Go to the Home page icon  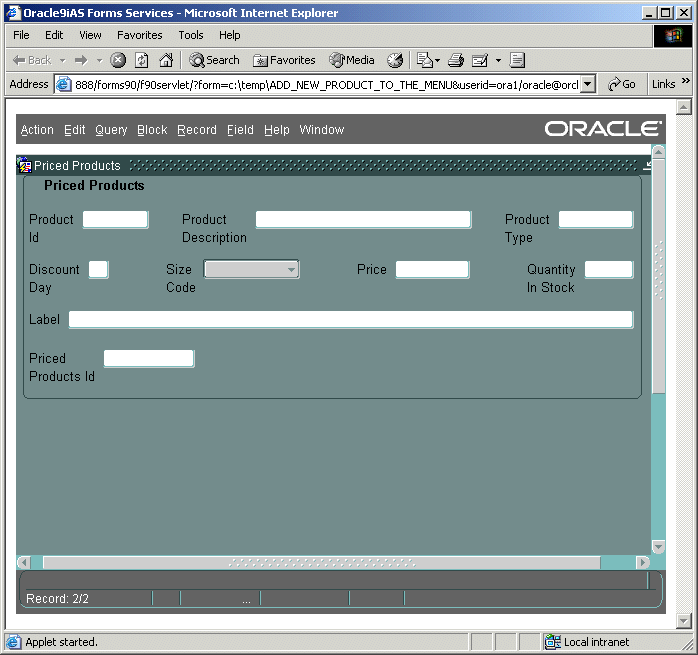click(166, 60)
